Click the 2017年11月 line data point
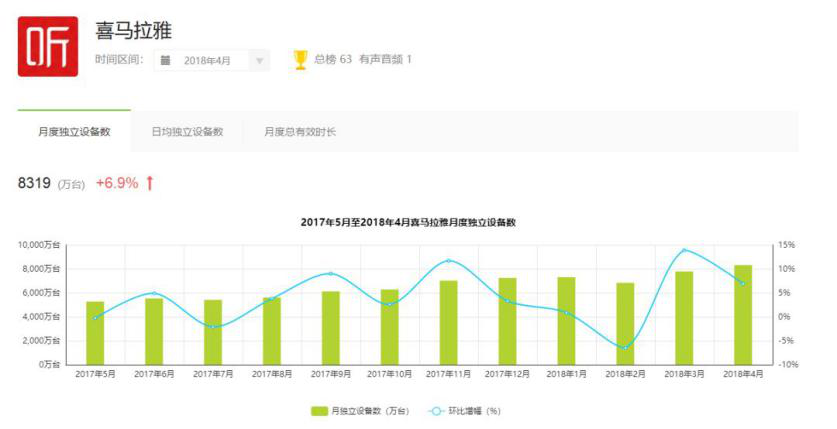This screenshot has width=837, height=429. point(448,261)
